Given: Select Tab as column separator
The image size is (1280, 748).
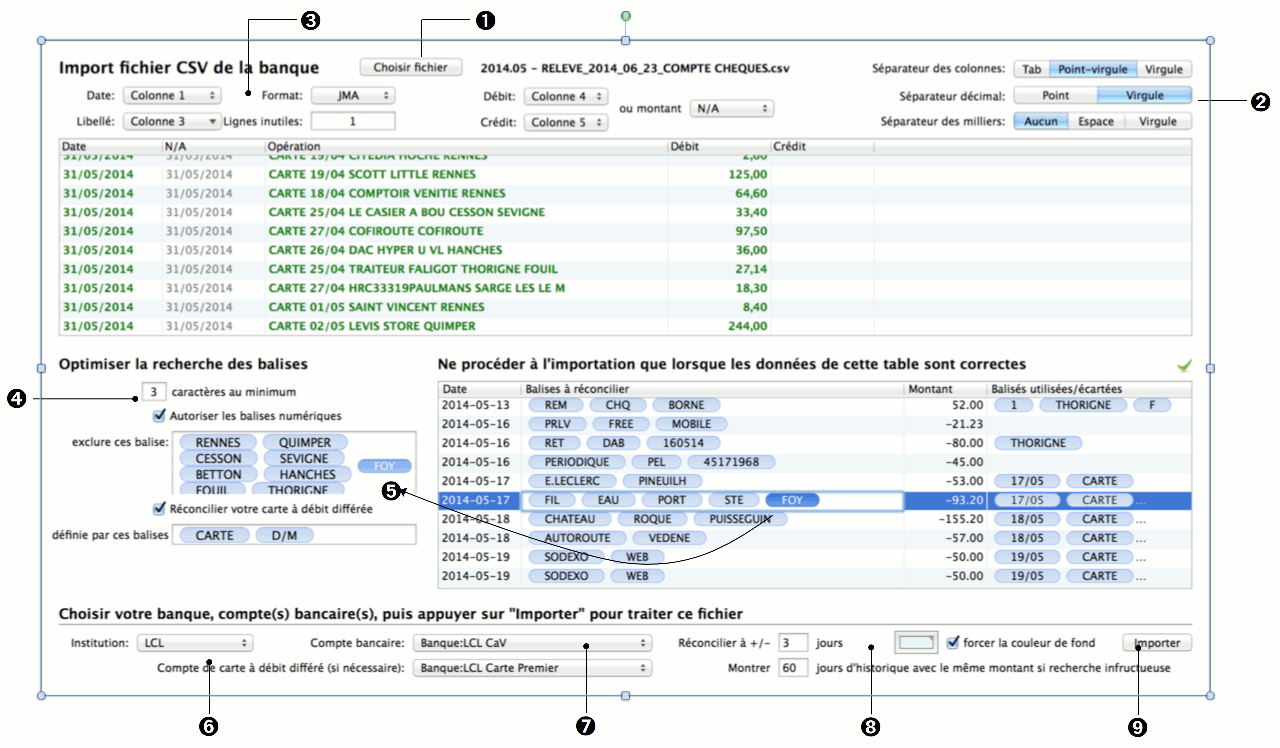Looking at the screenshot, I should click(x=1031, y=69).
